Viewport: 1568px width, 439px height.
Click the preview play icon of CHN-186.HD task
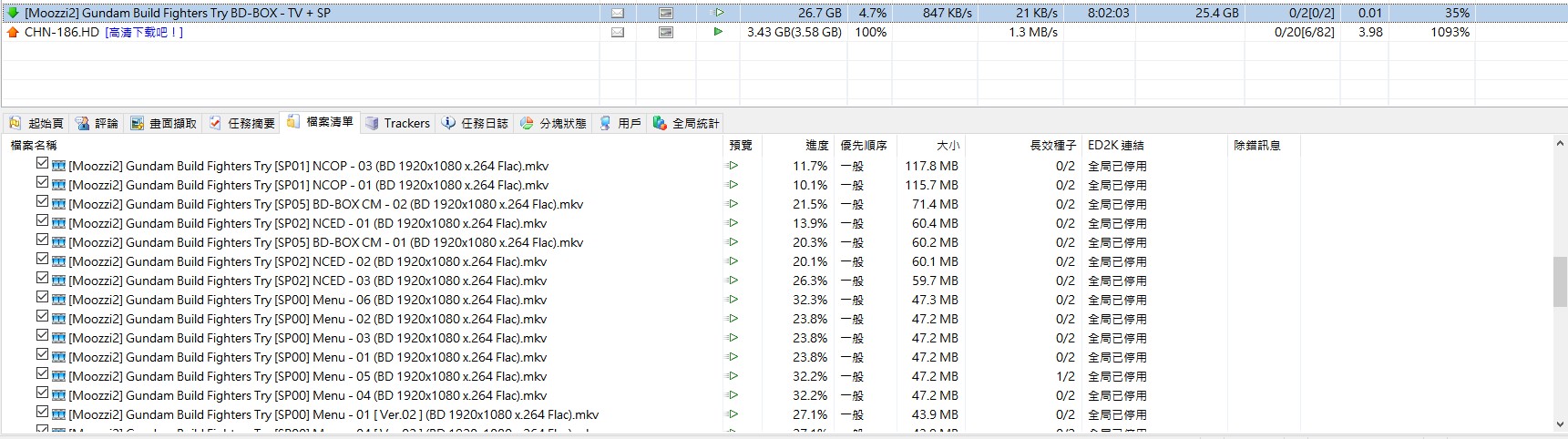click(719, 32)
